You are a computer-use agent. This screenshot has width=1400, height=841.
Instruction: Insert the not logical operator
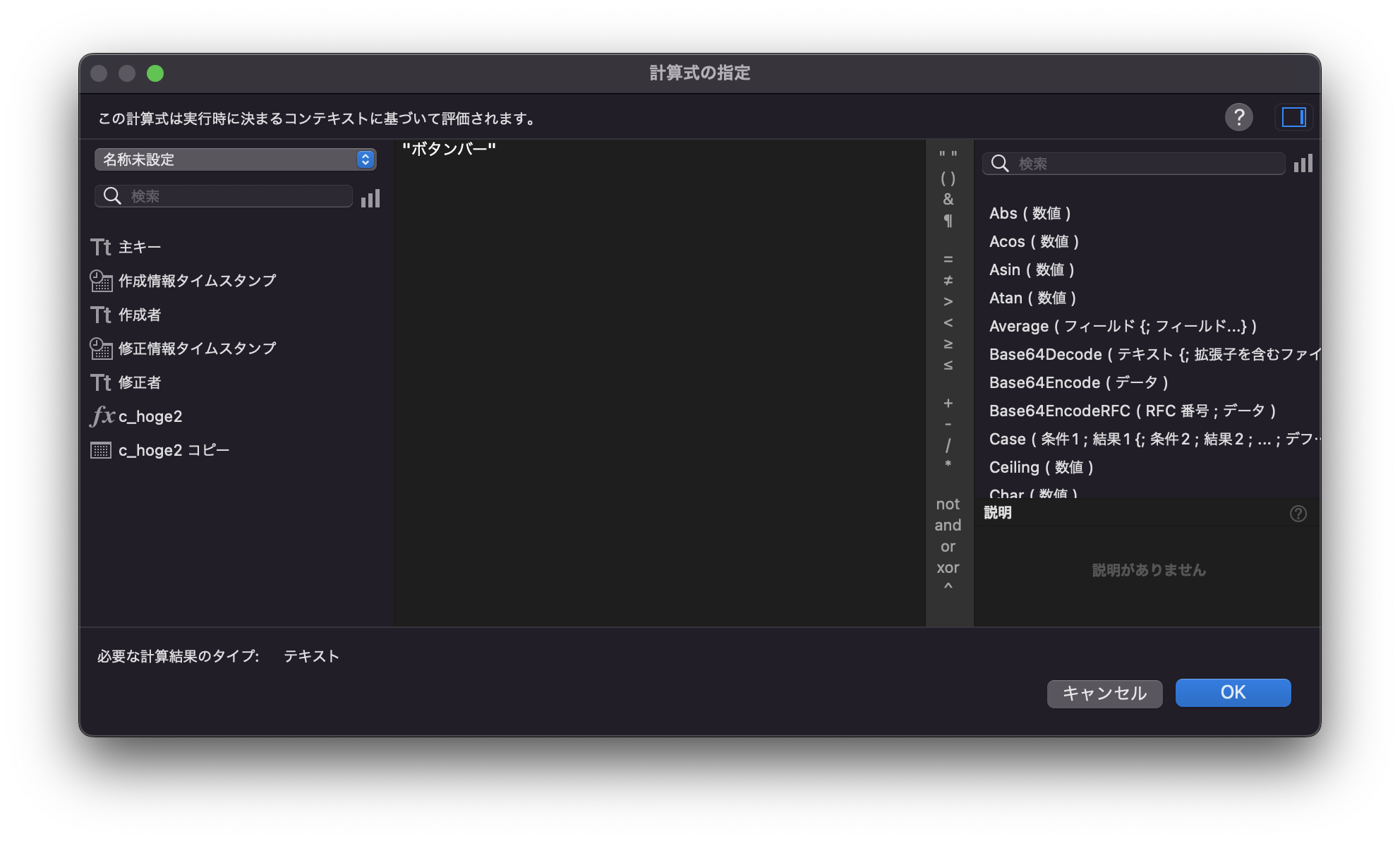[x=948, y=504]
